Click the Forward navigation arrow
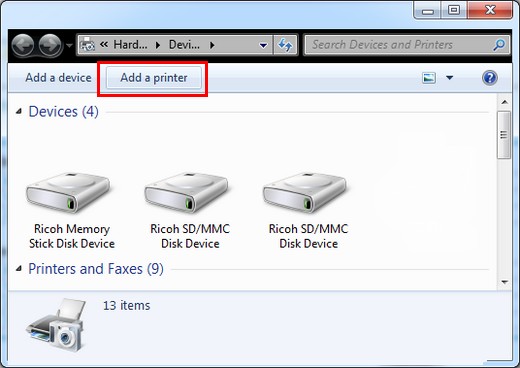Screen dimensions: 520x368 coord(50,45)
